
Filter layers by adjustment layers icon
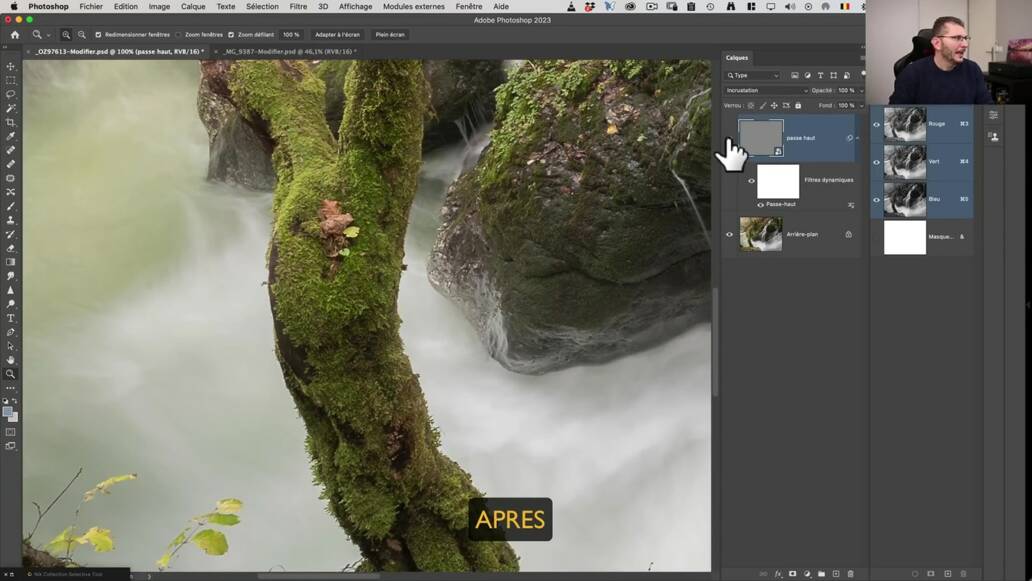tap(808, 76)
